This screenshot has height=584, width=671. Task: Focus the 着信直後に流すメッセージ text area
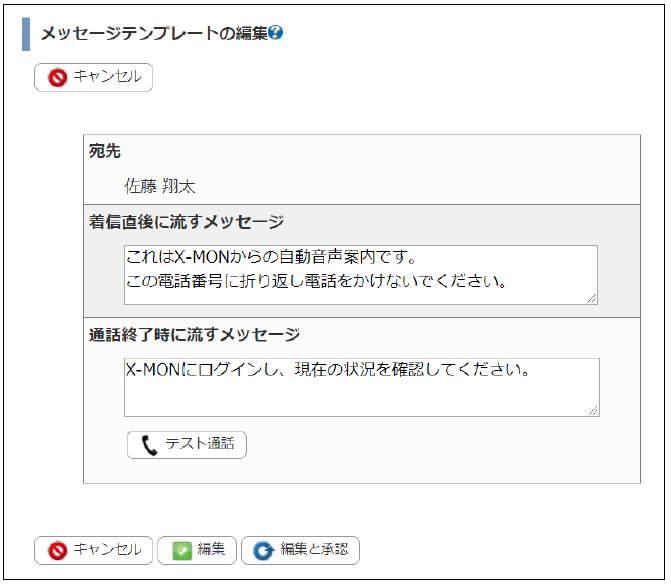pos(360,274)
